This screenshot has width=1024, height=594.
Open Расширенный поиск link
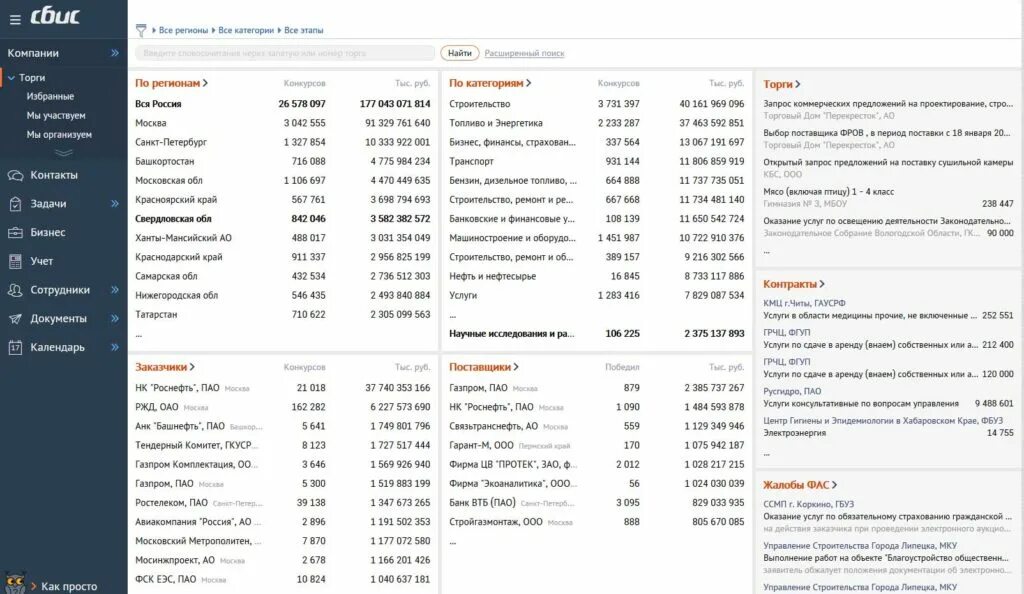(524, 54)
